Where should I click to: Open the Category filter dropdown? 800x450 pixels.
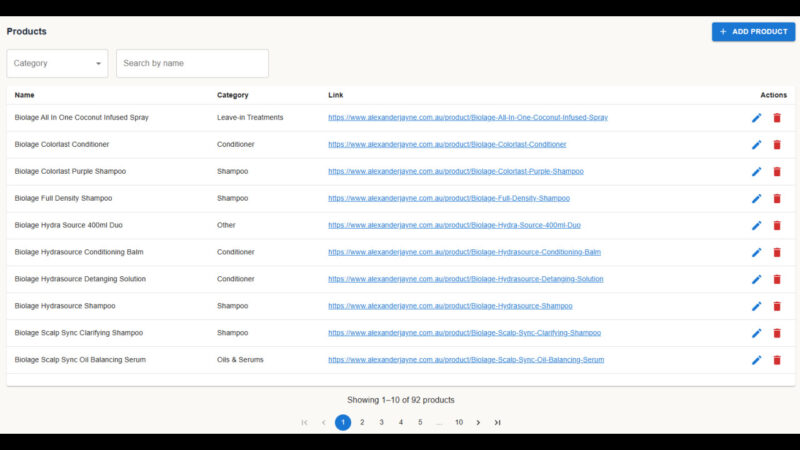point(57,63)
